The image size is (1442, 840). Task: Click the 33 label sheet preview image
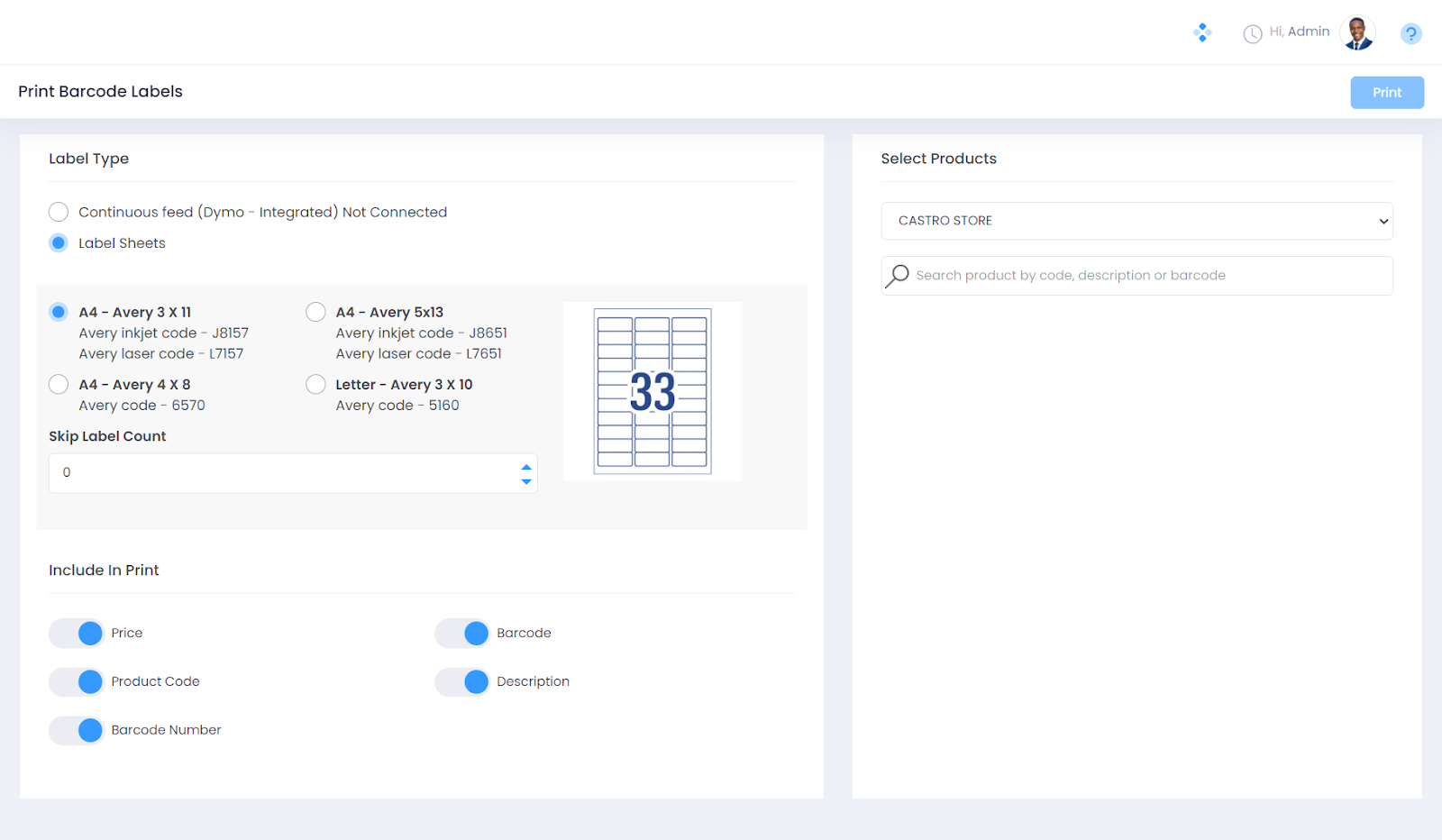653,391
